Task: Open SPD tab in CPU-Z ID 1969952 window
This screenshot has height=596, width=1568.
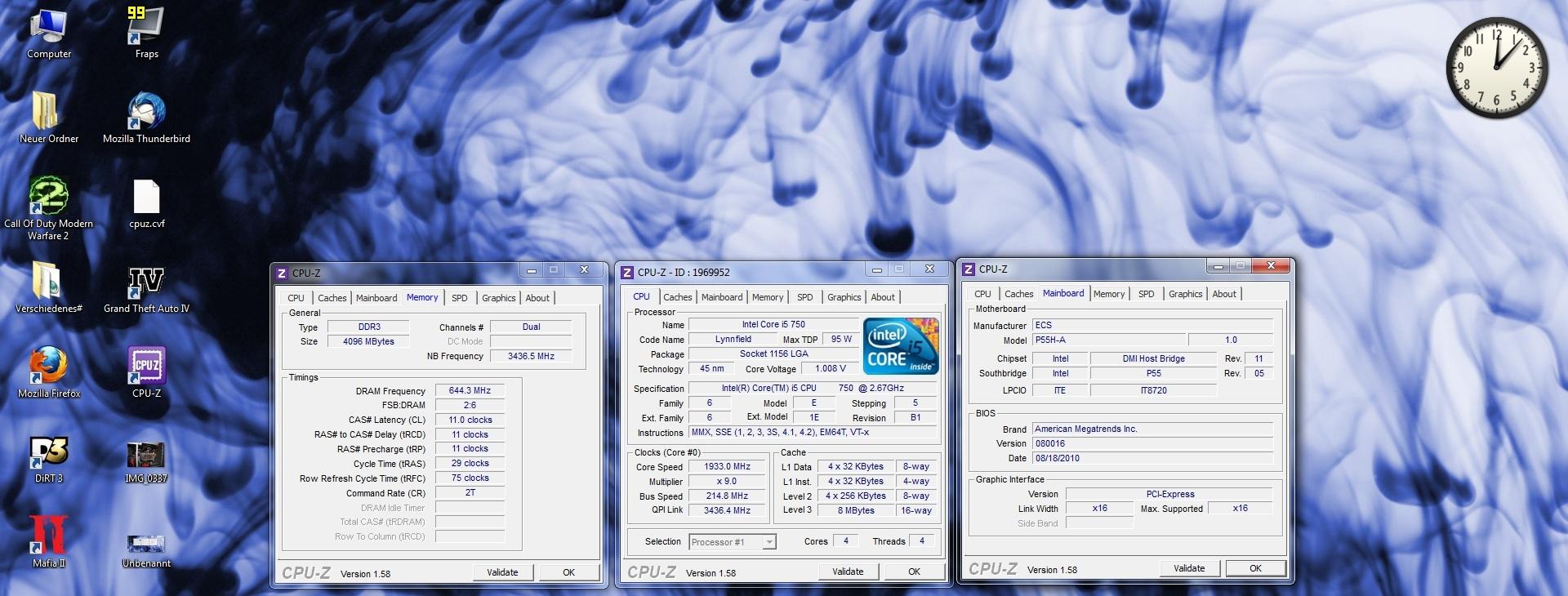Action: coord(805,297)
